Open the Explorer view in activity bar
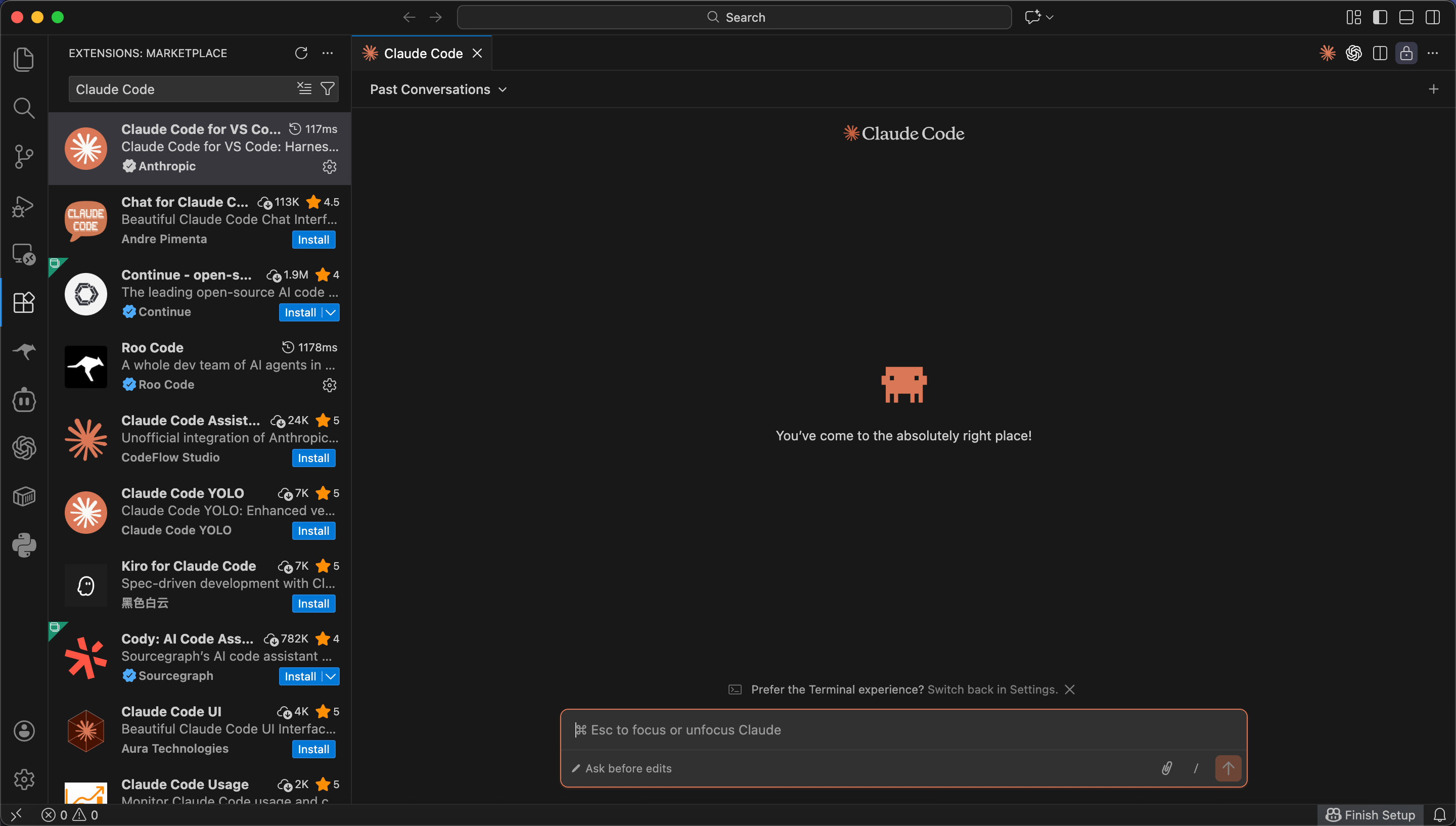This screenshot has height=826, width=1456. (x=24, y=59)
